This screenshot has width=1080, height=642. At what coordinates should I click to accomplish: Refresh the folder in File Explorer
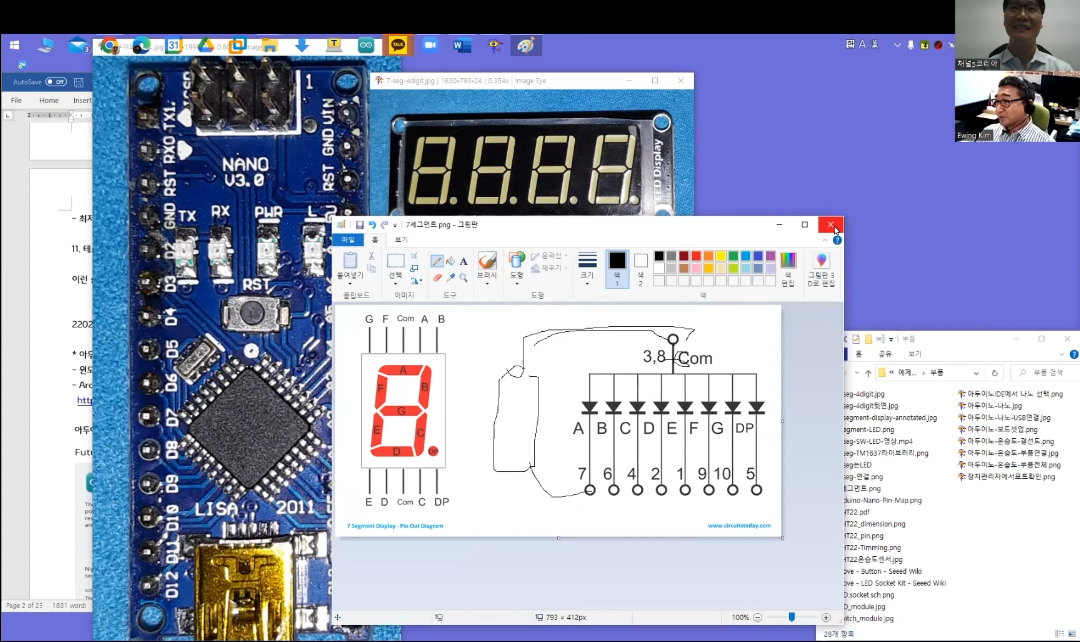point(994,373)
